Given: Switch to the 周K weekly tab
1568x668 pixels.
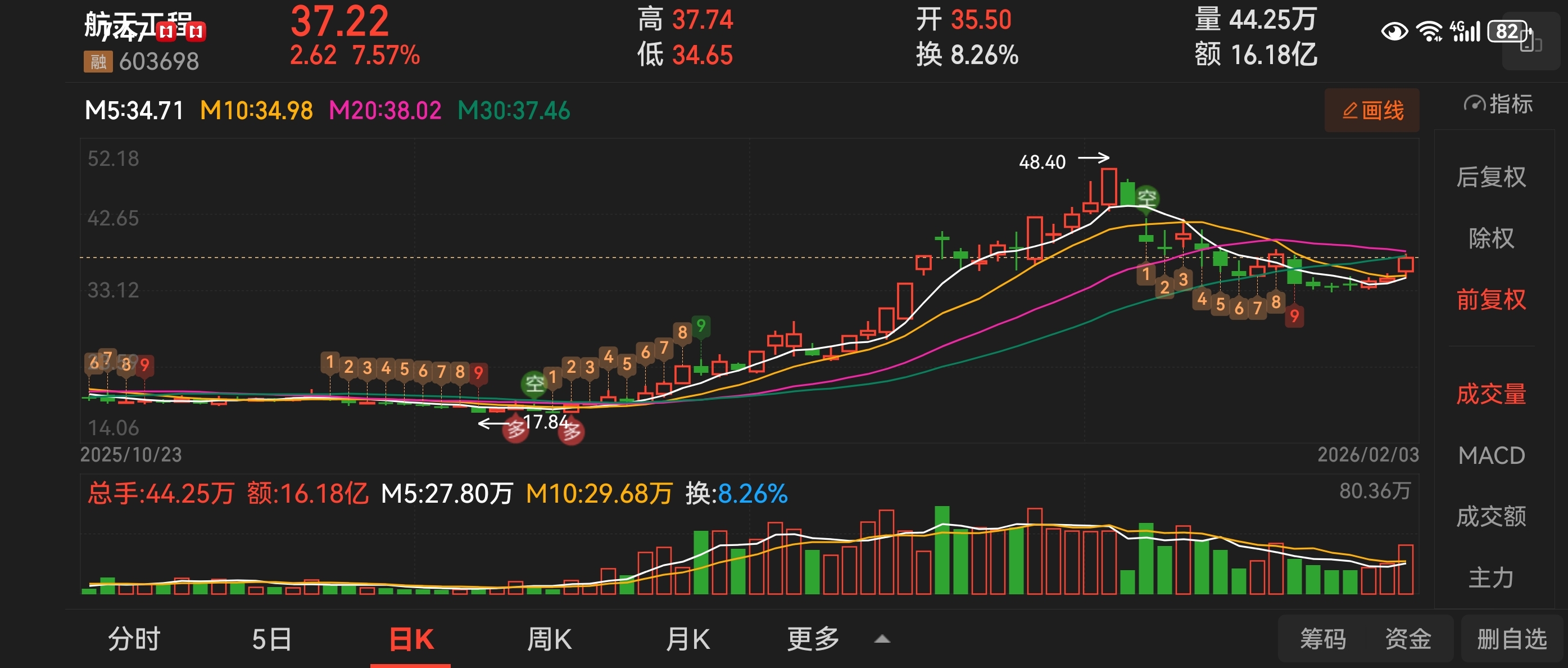Looking at the screenshot, I should click(x=549, y=639).
